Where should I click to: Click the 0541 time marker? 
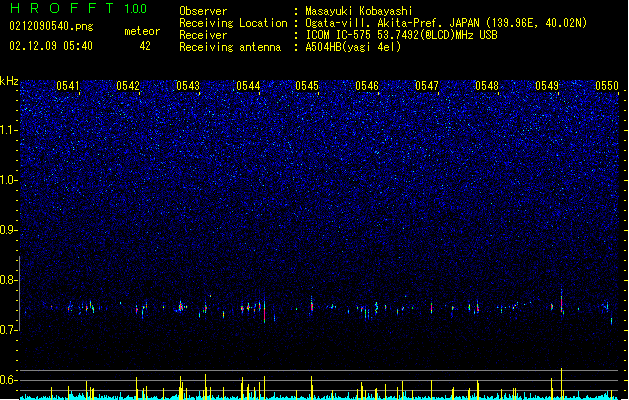tap(68, 86)
